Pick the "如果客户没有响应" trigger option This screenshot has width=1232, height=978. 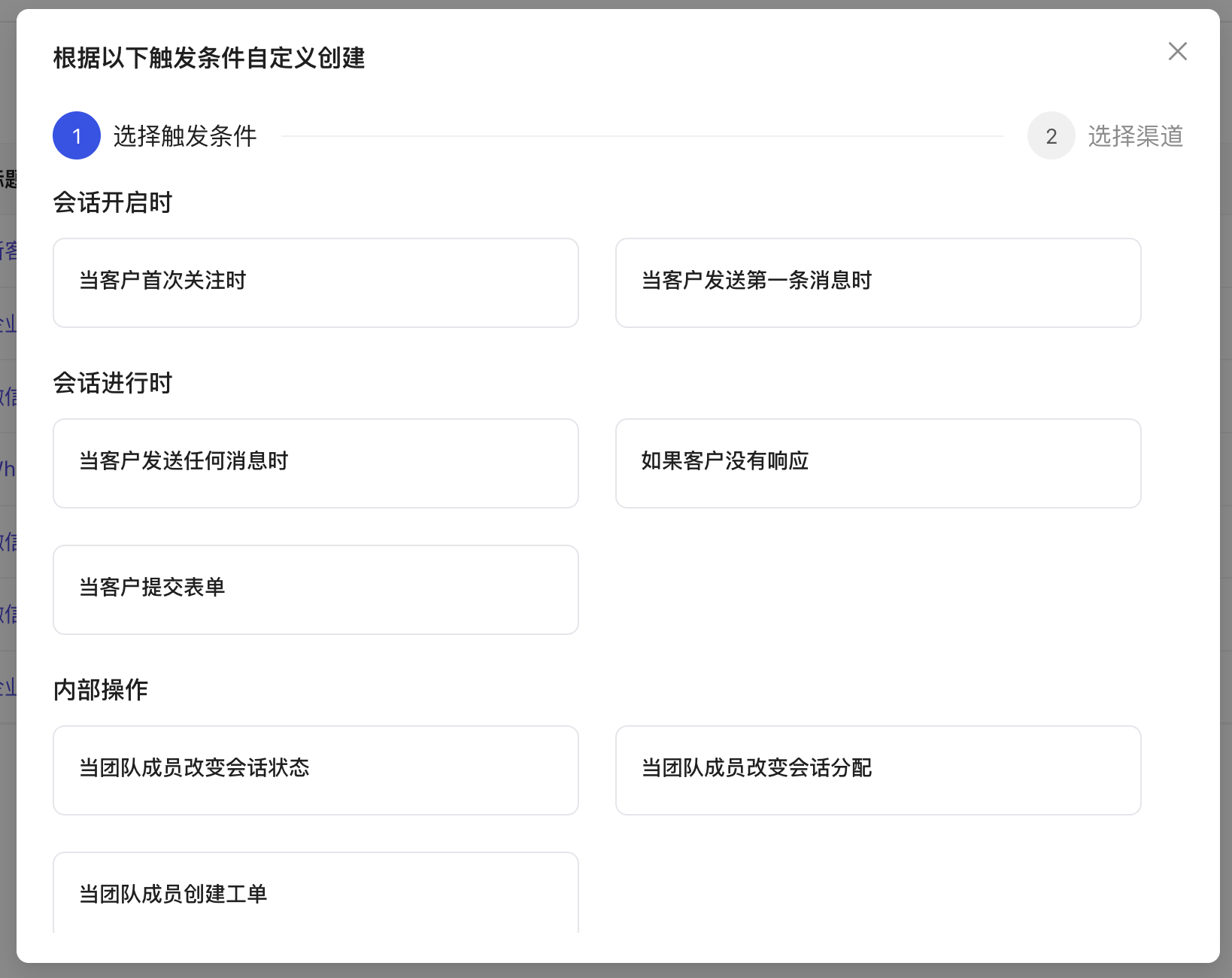878,463
